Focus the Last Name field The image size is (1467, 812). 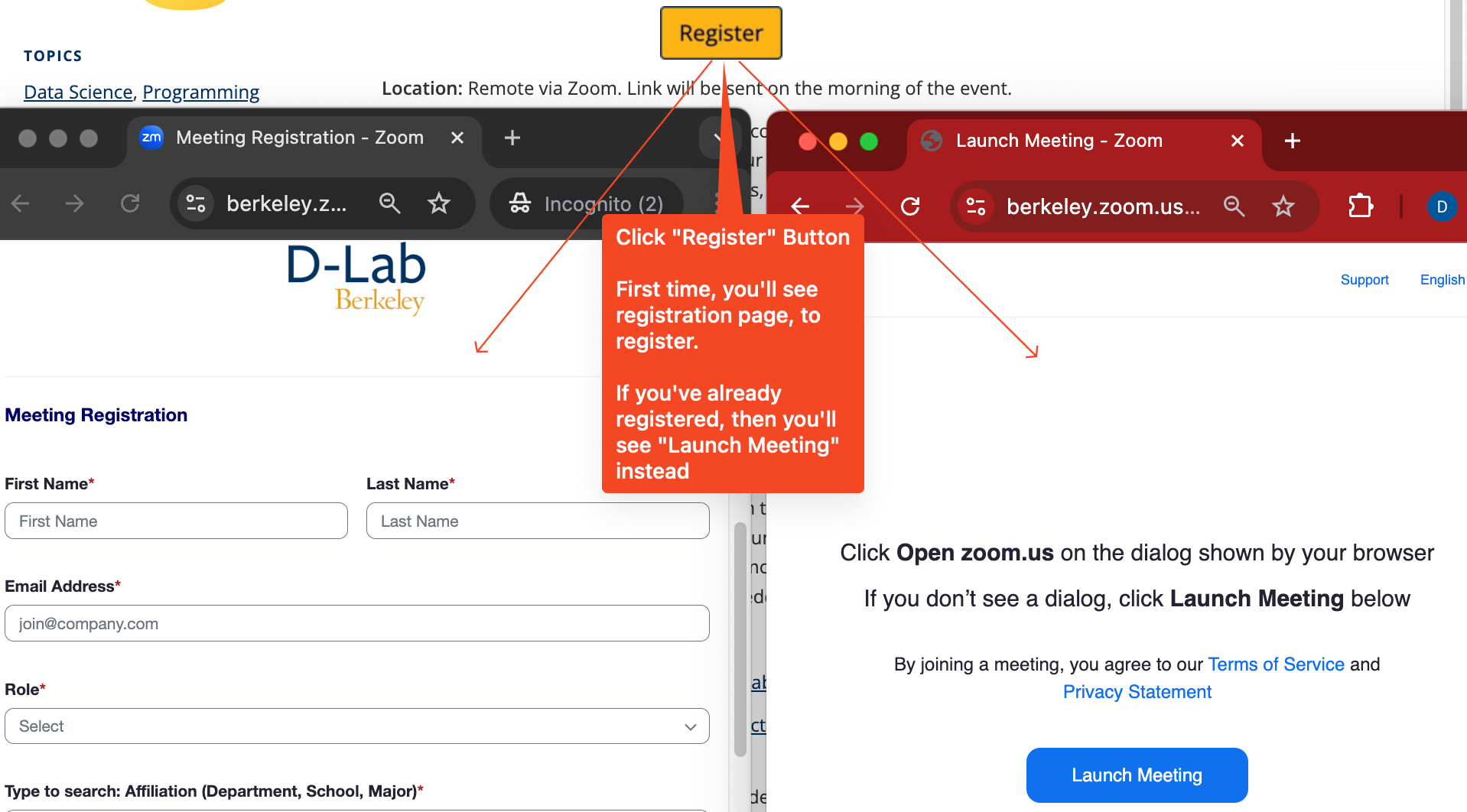click(x=538, y=521)
